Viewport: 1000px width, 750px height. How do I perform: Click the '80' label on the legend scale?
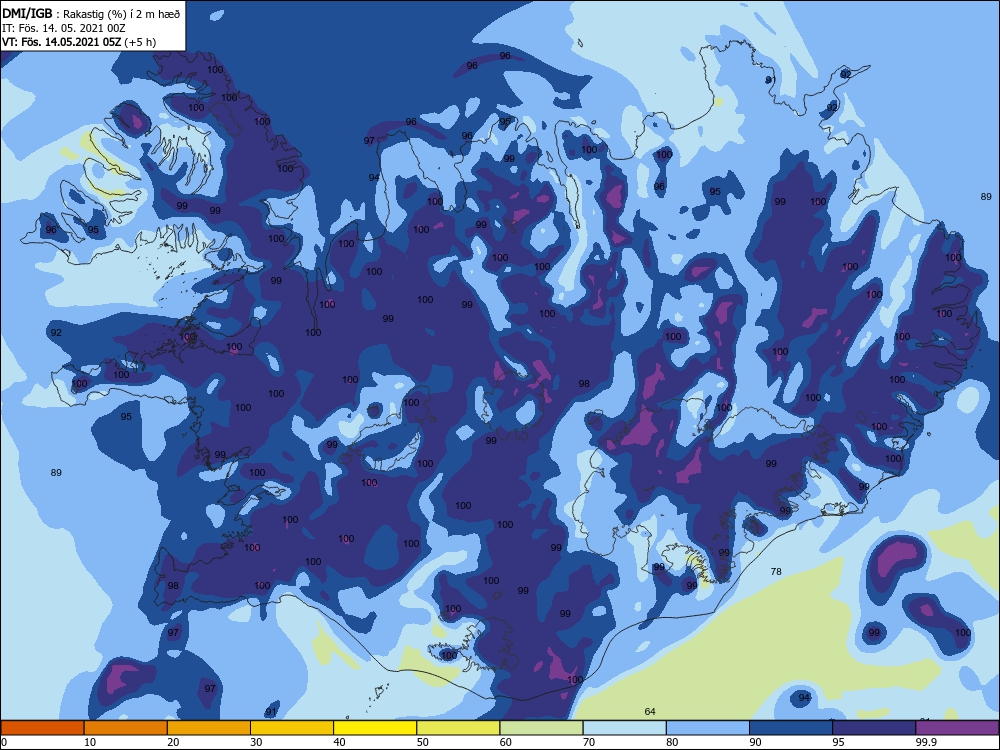pos(672,742)
